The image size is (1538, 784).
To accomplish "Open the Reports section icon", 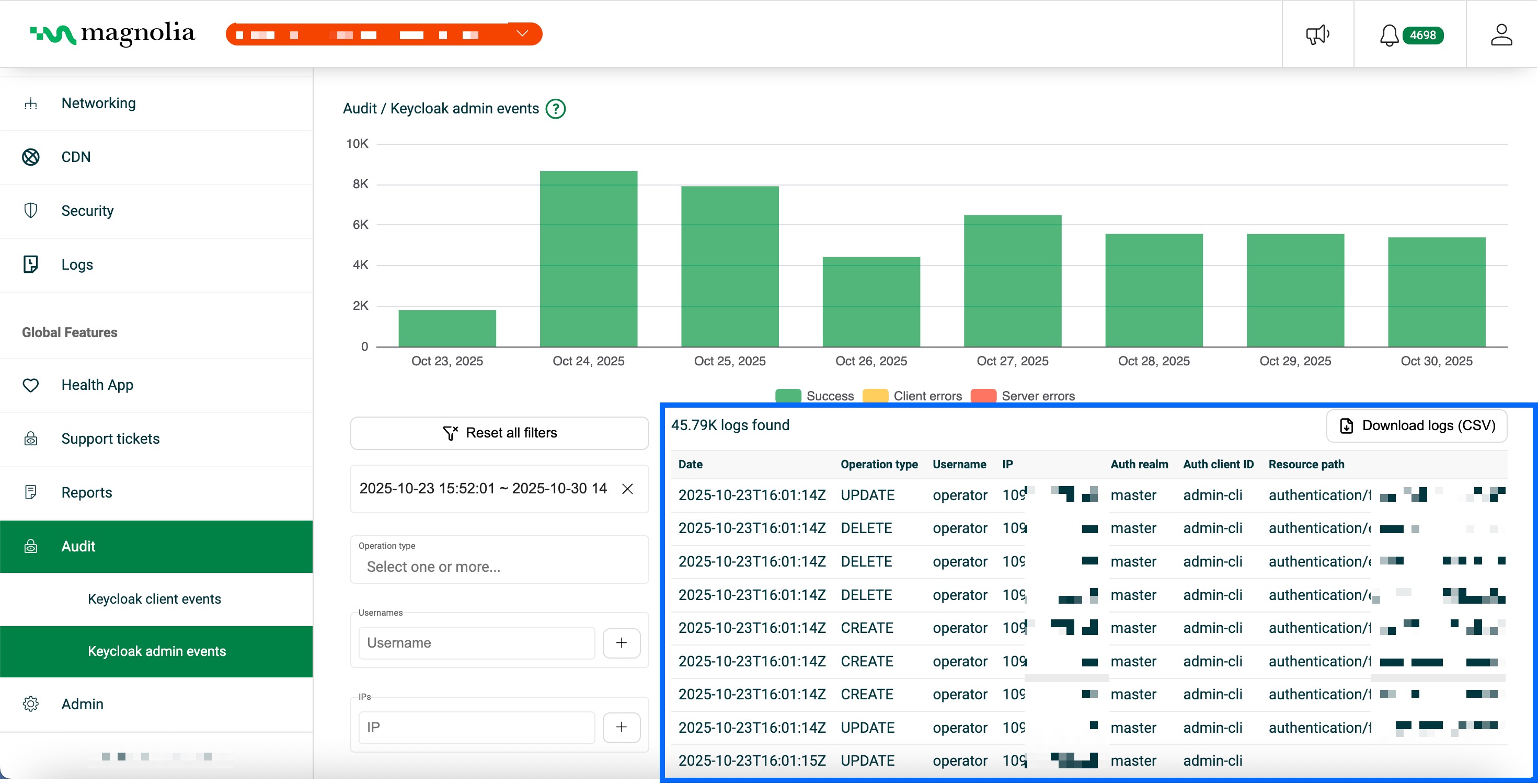I will [x=31, y=492].
